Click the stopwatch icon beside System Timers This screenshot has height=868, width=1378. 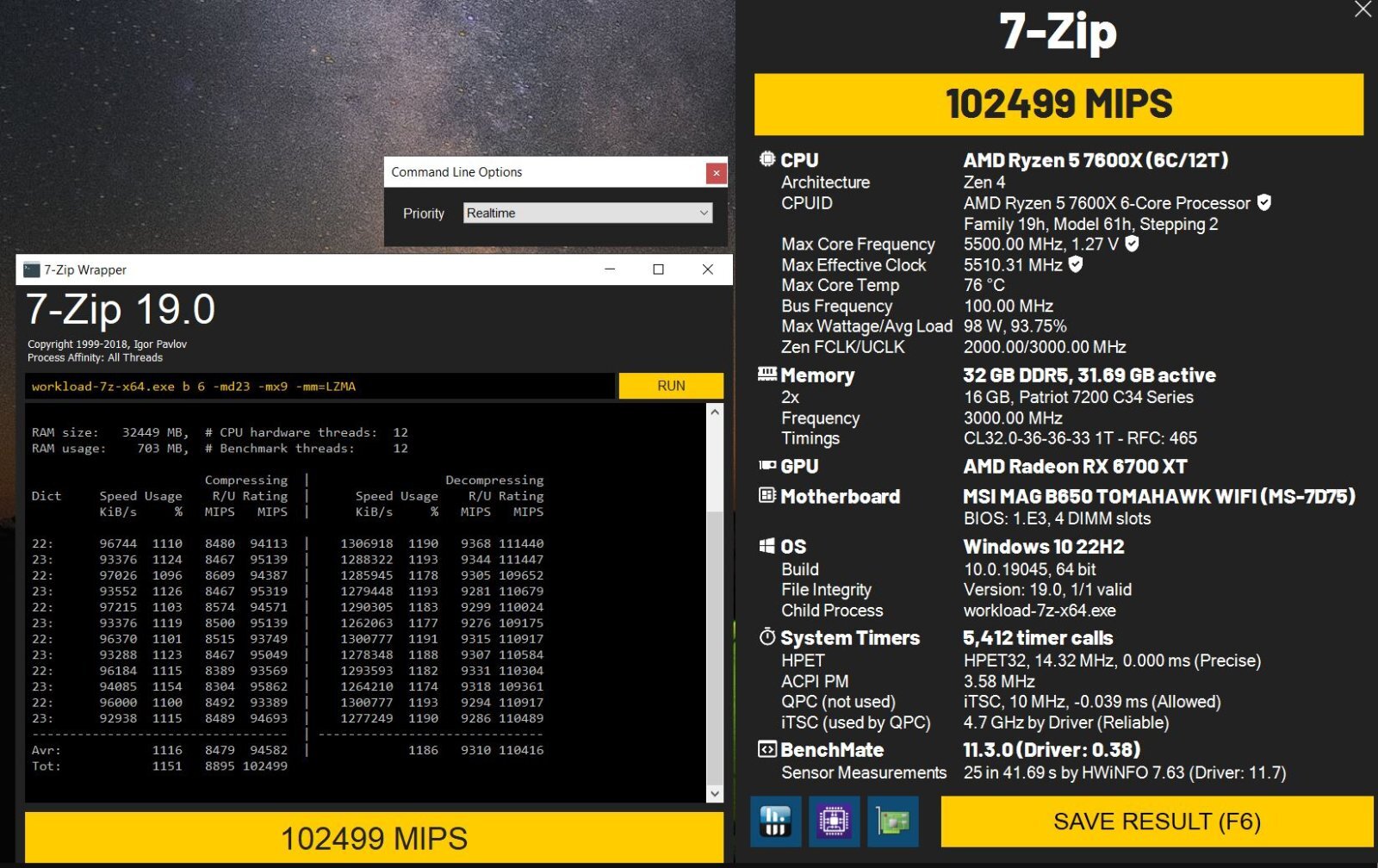[x=767, y=636]
